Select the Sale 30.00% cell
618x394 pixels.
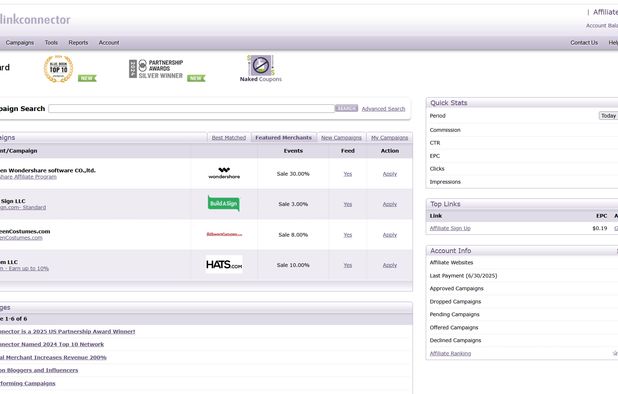tap(293, 174)
